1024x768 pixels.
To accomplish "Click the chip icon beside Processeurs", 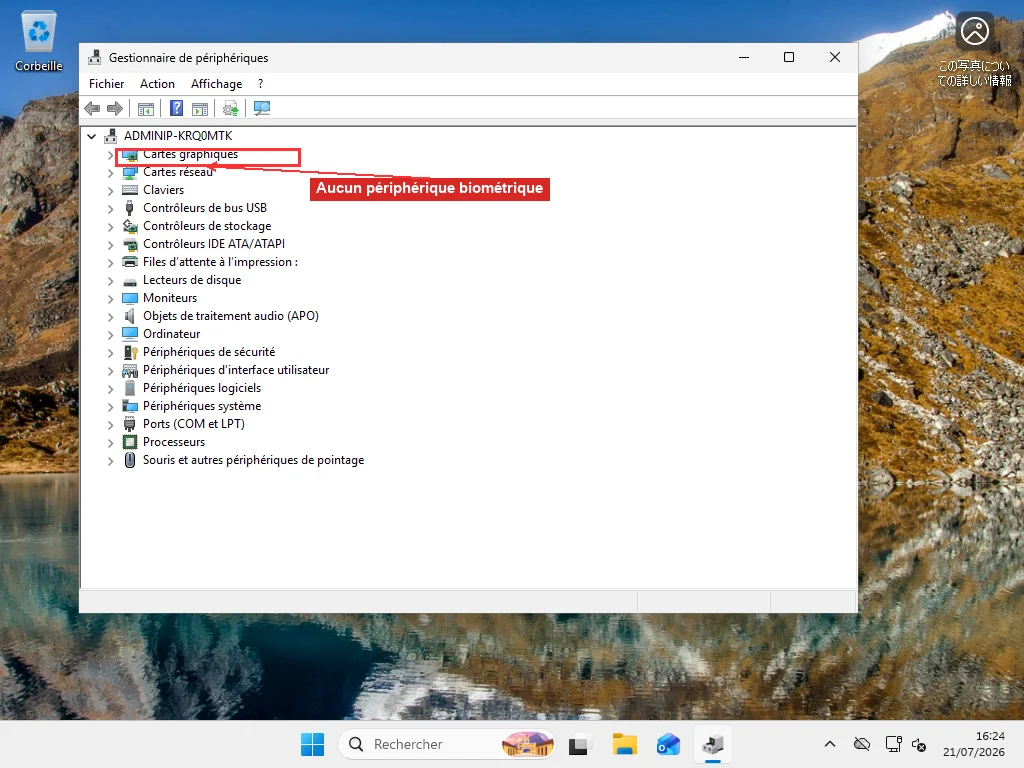I will 130,442.
